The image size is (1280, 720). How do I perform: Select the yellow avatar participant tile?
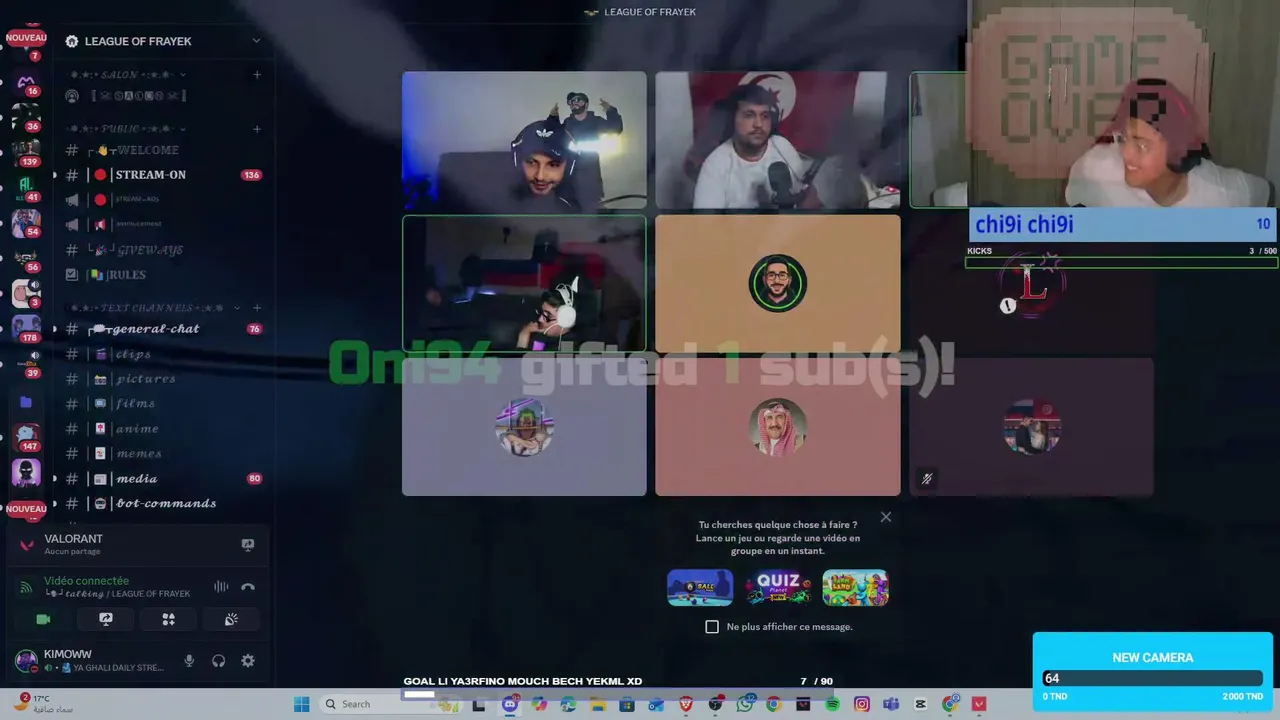(x=778, y=284)
